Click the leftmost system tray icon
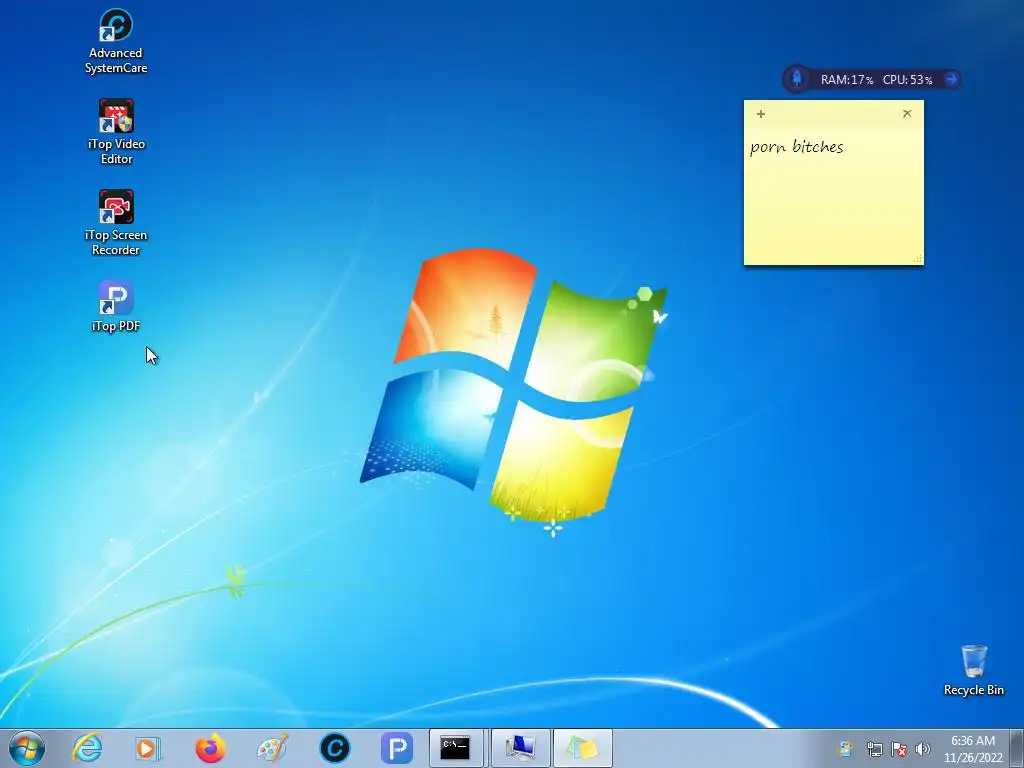Image resolution: width=1024 pixels, height=768 pixels. [846, 749]
